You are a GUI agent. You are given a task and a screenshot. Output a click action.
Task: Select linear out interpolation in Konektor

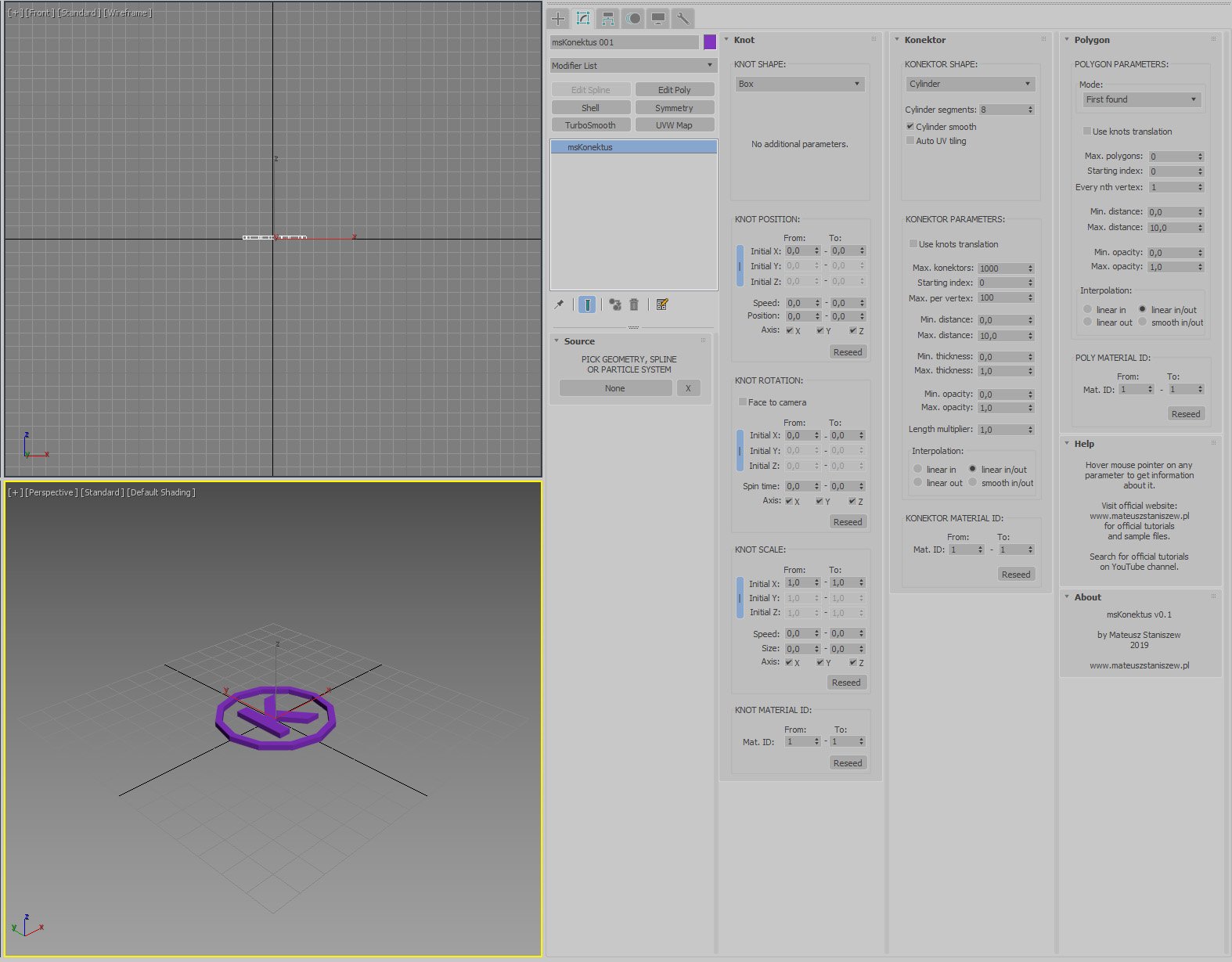point(917,483)
